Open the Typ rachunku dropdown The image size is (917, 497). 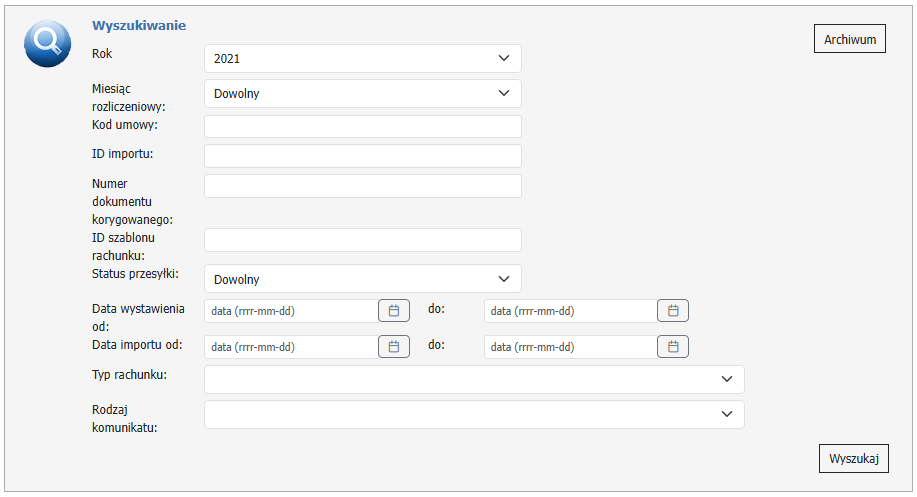pos(474,380)
